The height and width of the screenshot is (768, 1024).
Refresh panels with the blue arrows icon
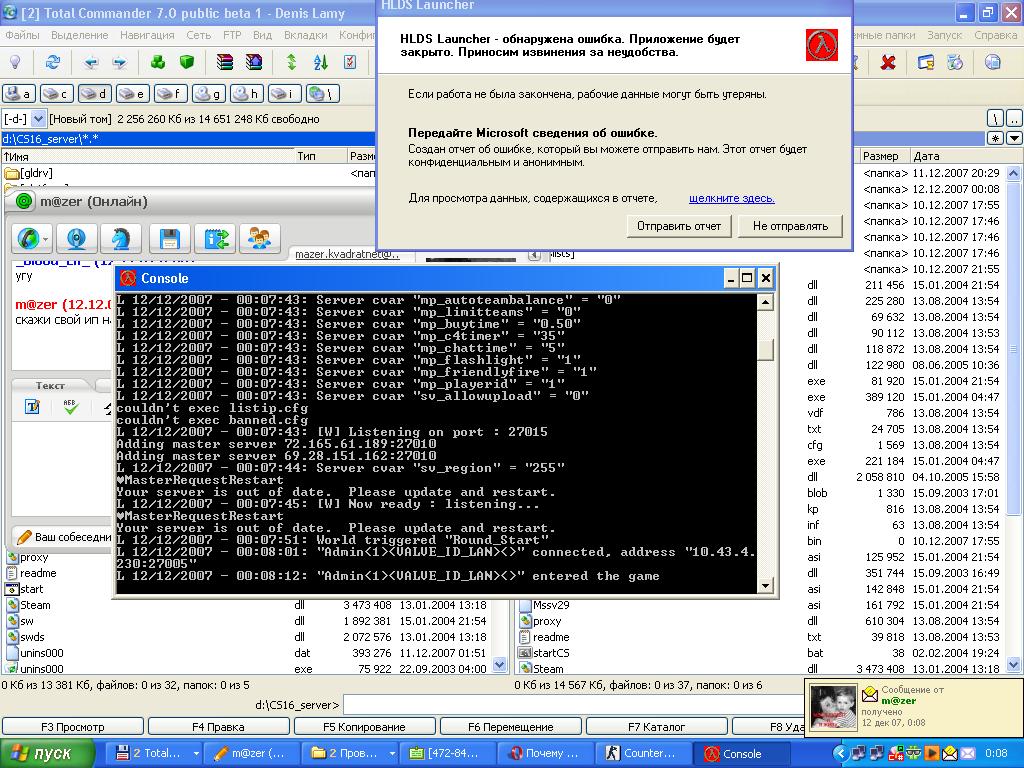point(53,62)
